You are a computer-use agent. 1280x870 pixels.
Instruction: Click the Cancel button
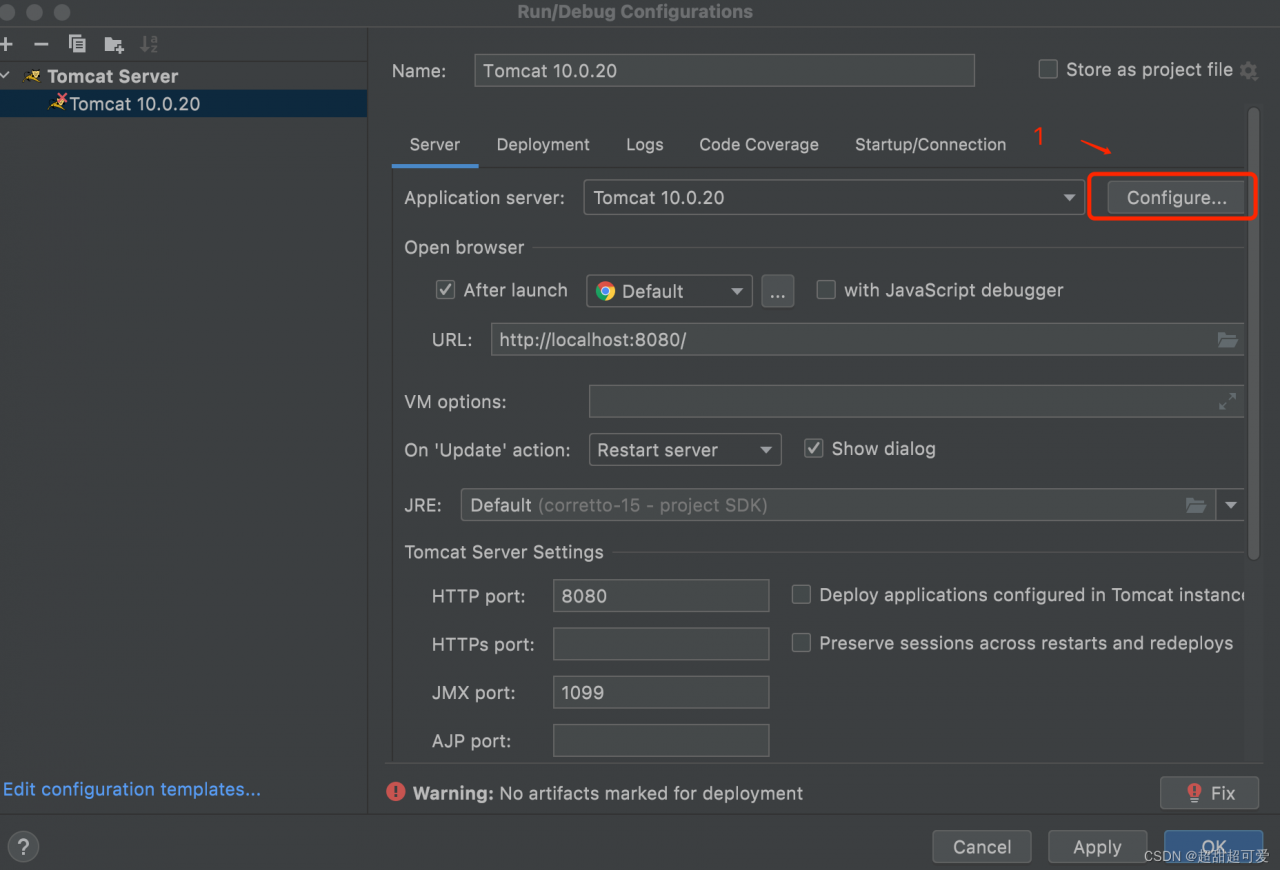pyautogui.click(x=982, y=847)
